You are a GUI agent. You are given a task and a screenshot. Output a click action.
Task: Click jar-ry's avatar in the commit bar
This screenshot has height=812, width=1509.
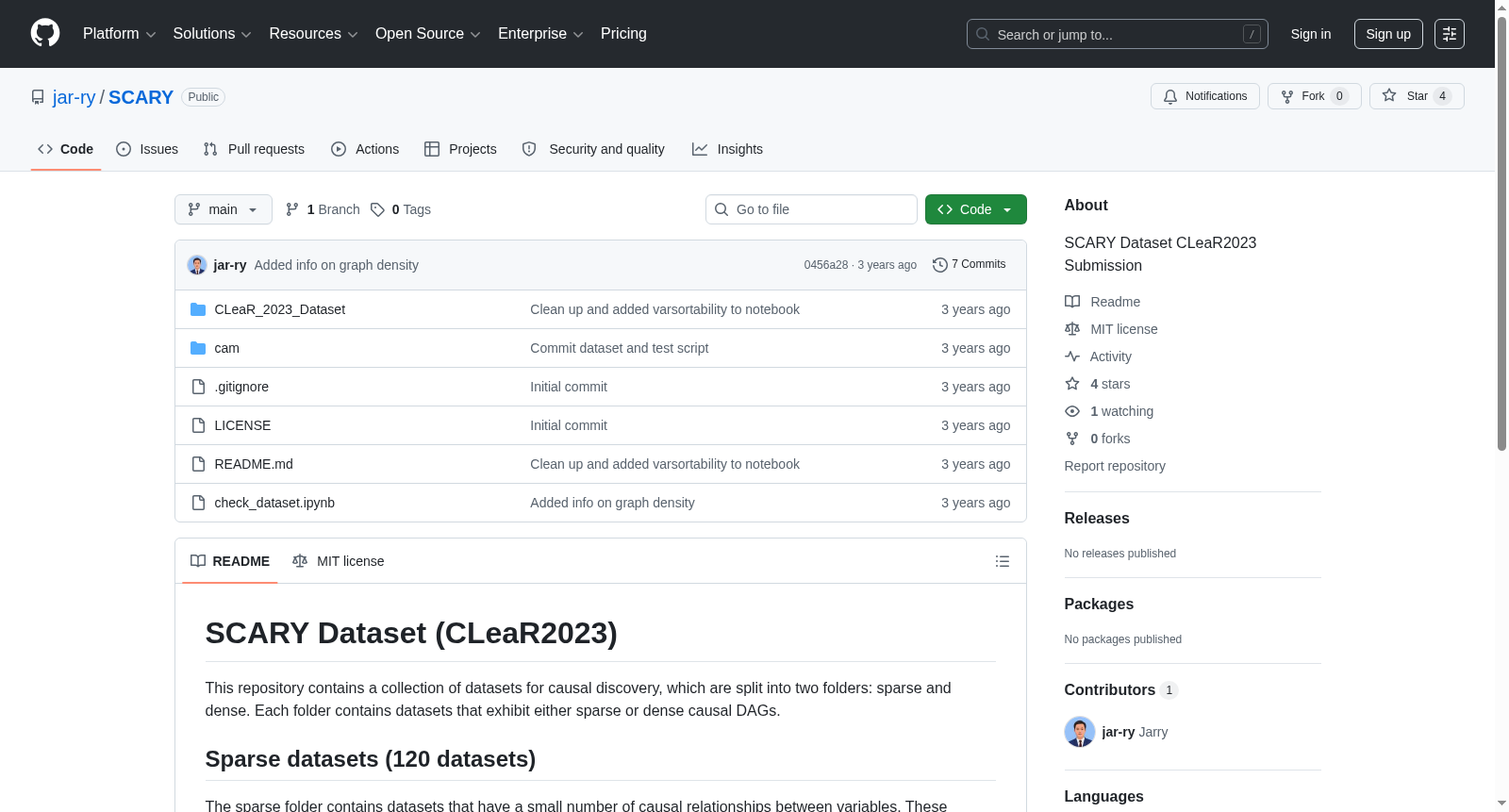click(197, 265)
